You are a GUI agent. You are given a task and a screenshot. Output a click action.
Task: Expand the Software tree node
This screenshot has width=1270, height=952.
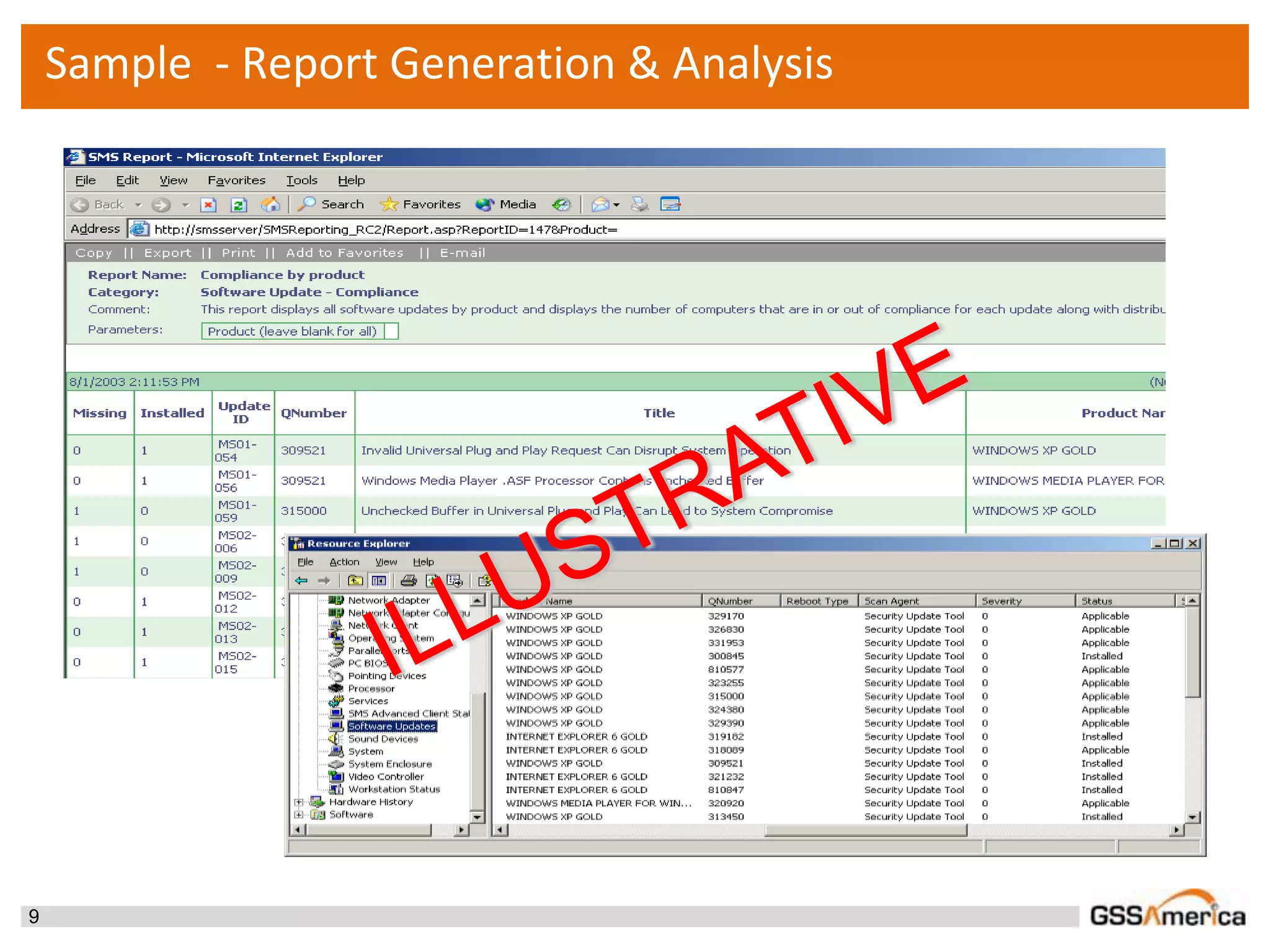(299, 814)
